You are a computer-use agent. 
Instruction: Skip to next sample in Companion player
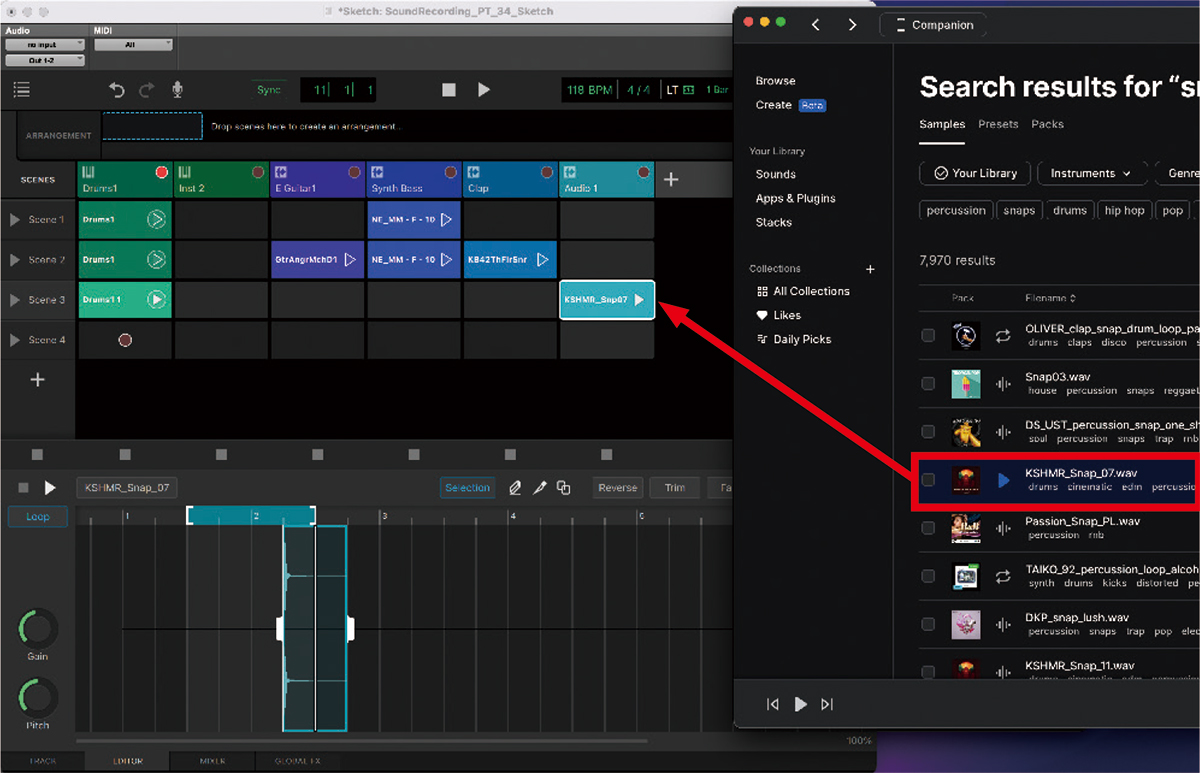click(826, 704)
